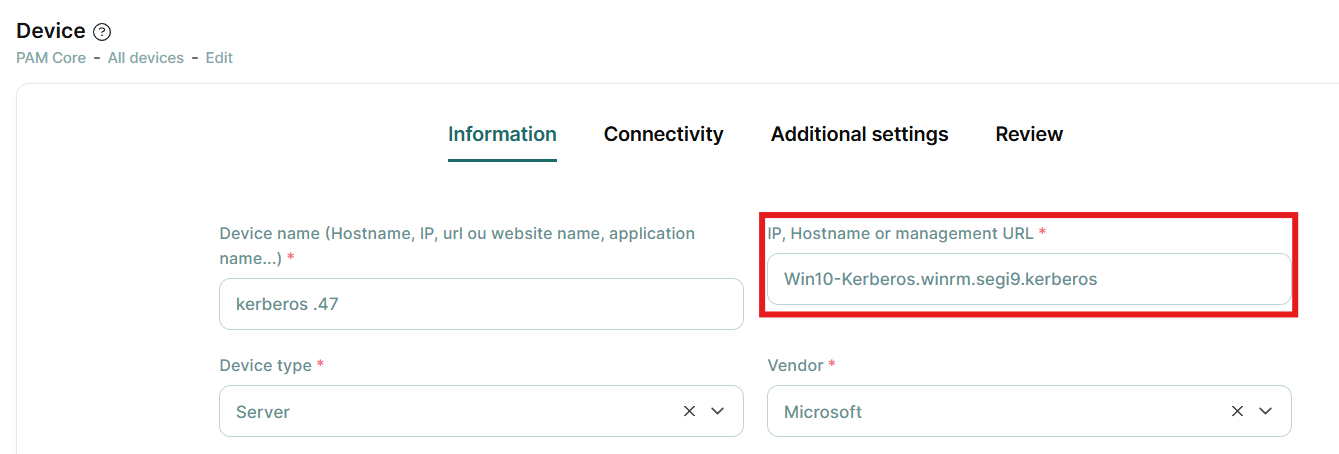Switch to the Connectivity tab

(x=663, y=134)
